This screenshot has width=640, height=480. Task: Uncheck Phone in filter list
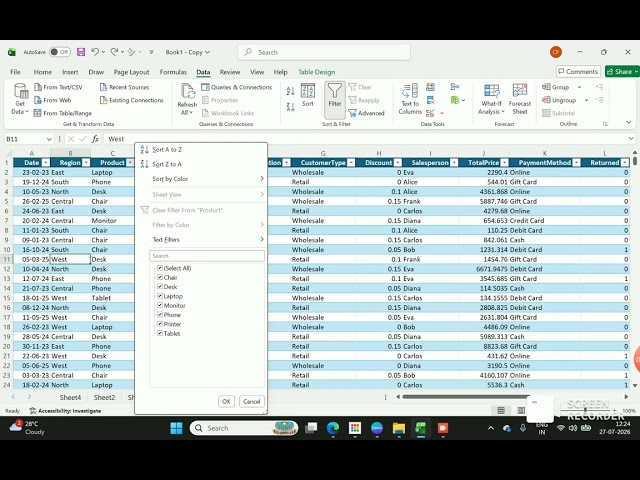(160, 315)
